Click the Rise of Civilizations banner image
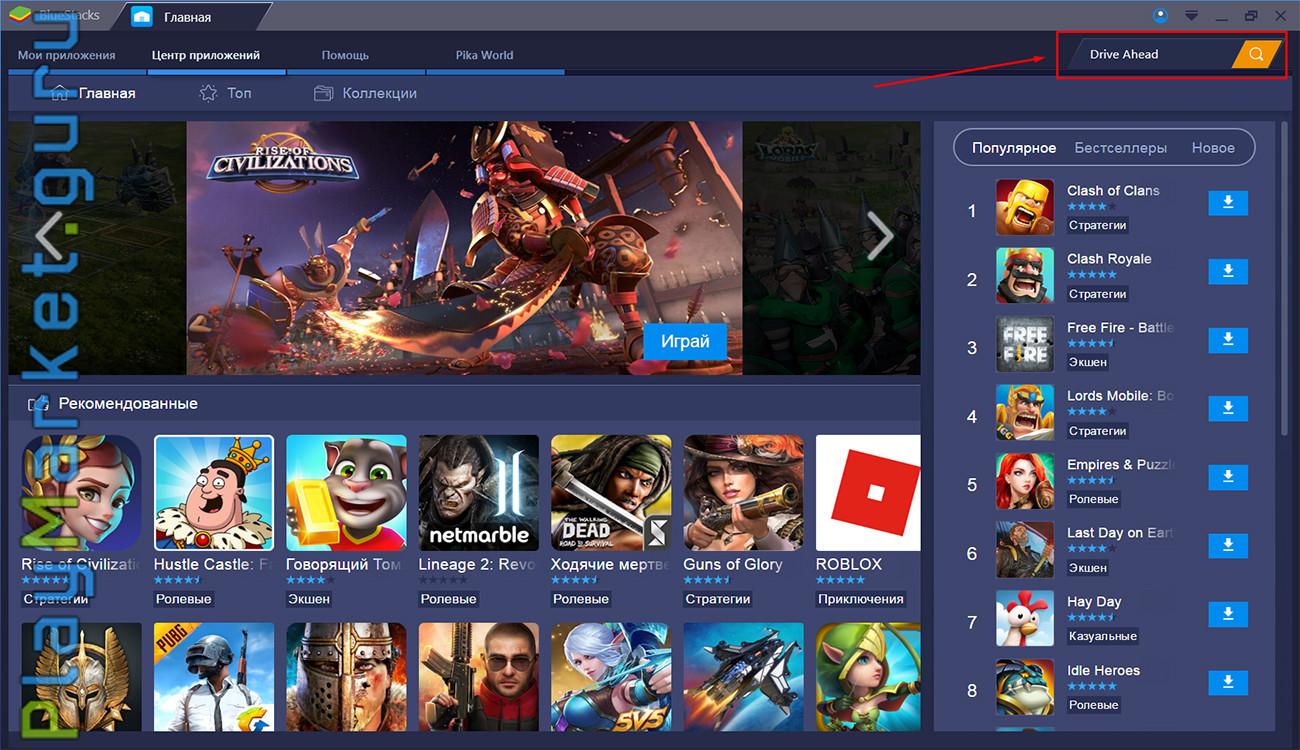 coord(464,248)
